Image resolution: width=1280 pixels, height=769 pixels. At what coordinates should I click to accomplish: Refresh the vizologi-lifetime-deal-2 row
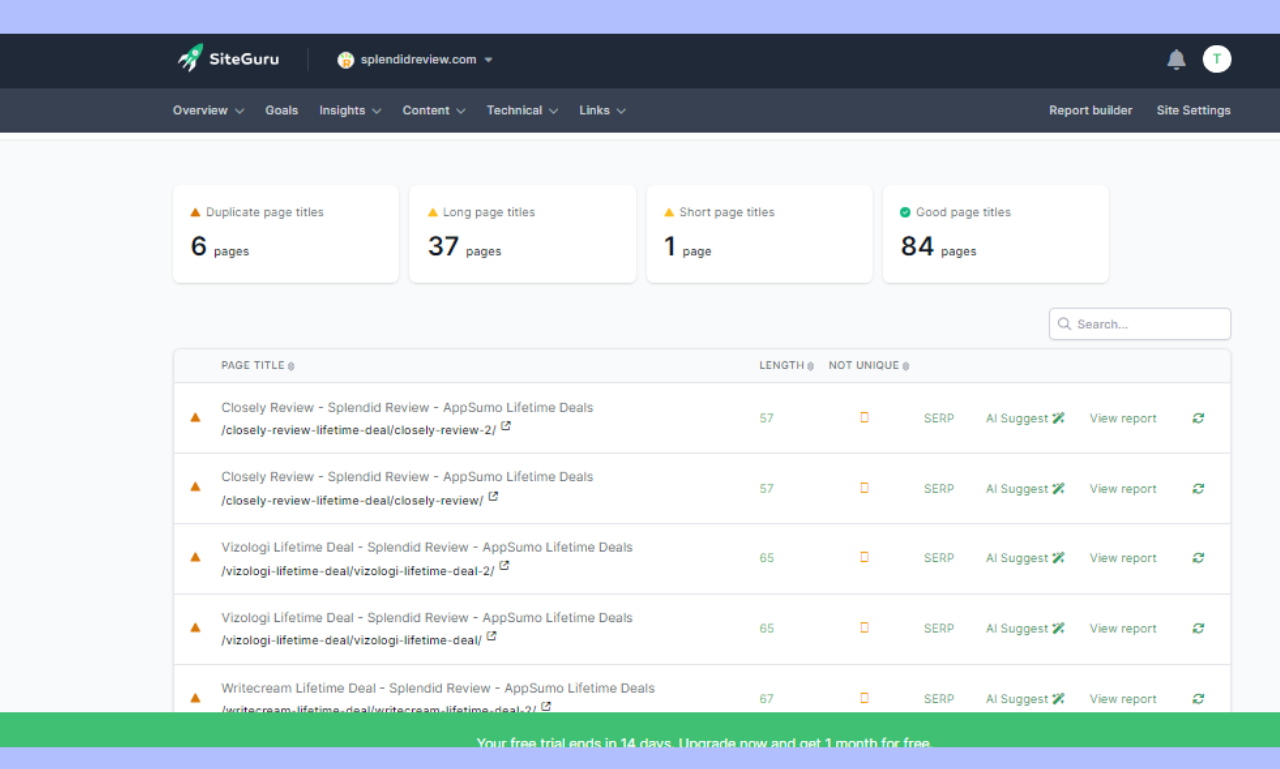[x=1198, y=558]
